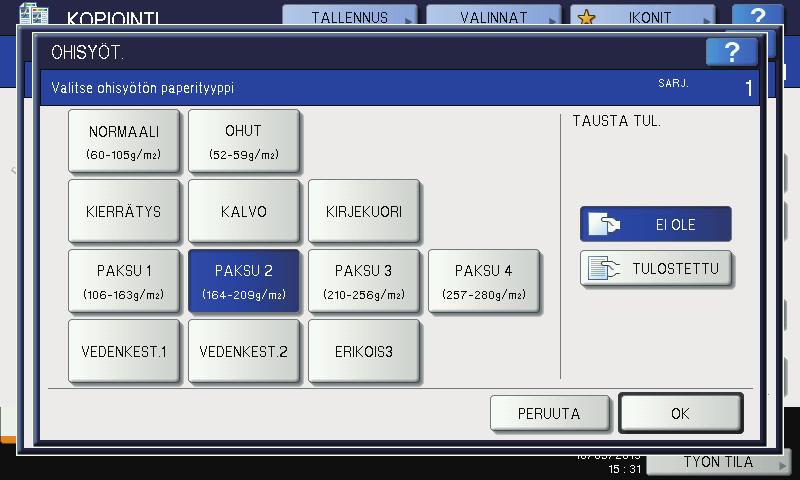Select PAKSU 3 (210-256g/m2)
The height and width of the screenshot is (480, 800).
point(364,281)
